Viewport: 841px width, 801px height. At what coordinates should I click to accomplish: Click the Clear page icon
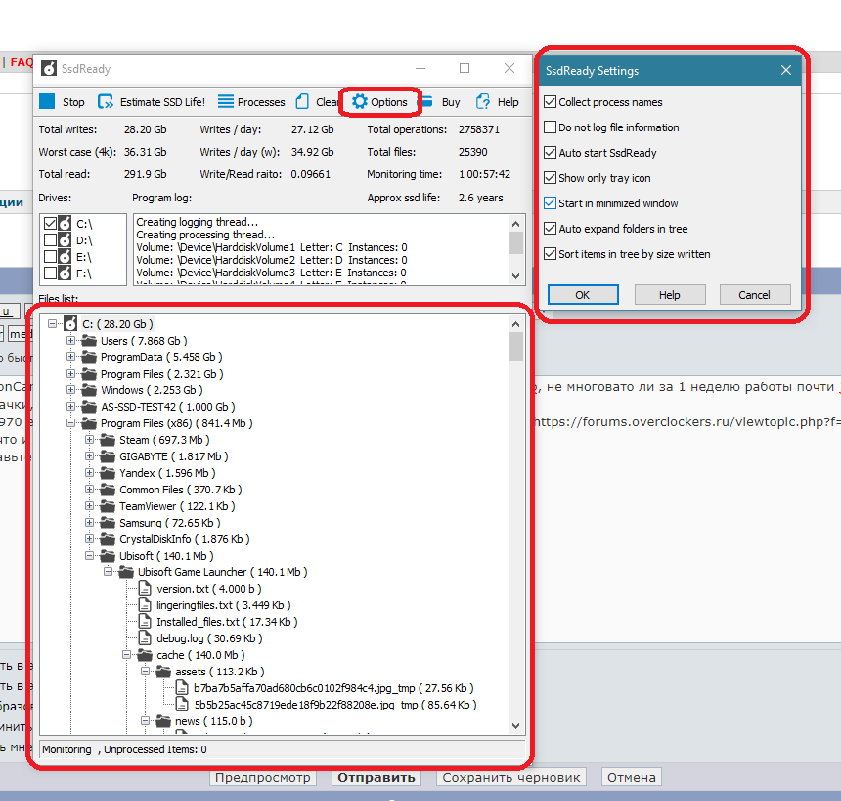(303, 101)
